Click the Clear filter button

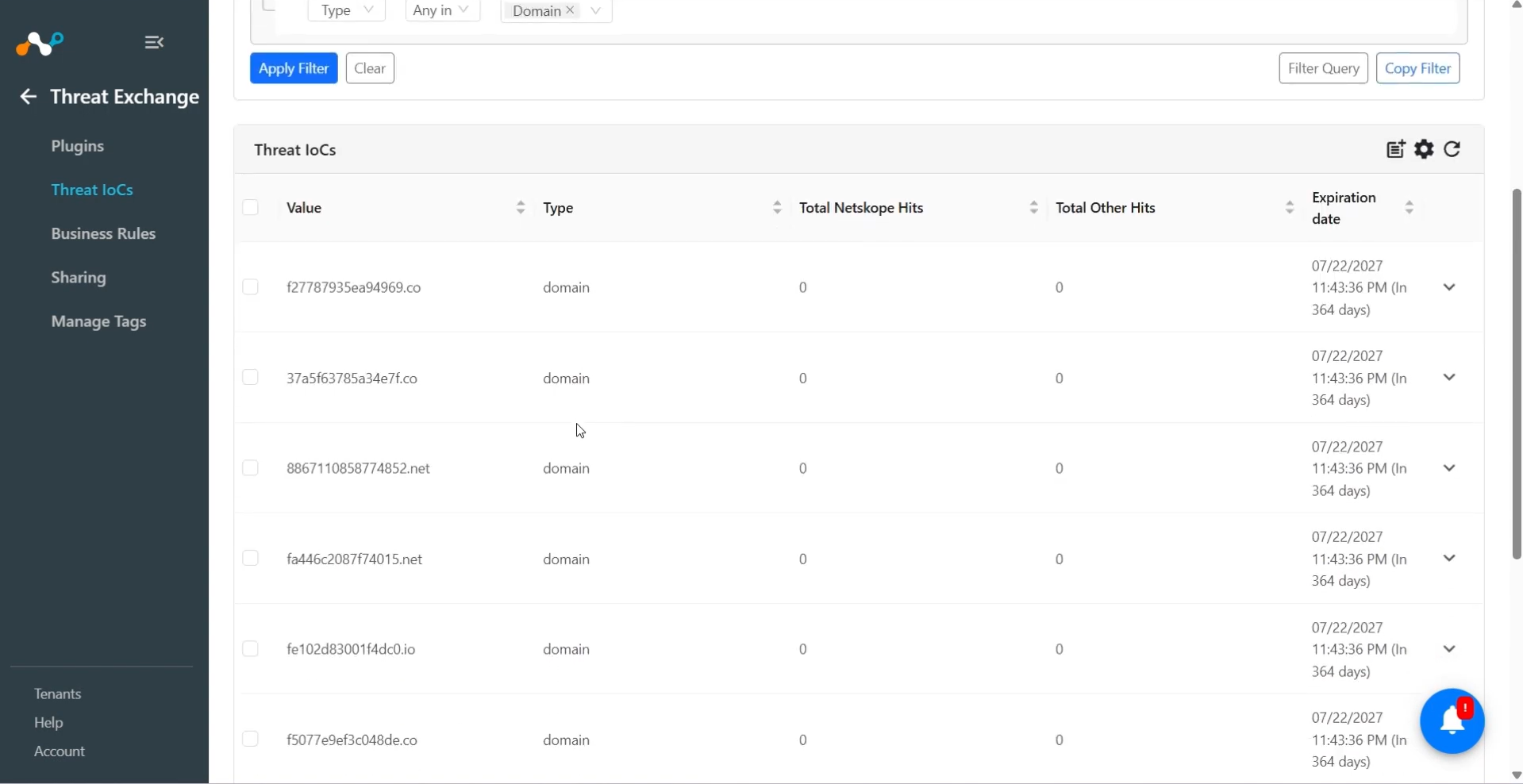pyautogui.click(x=370, y=68)
